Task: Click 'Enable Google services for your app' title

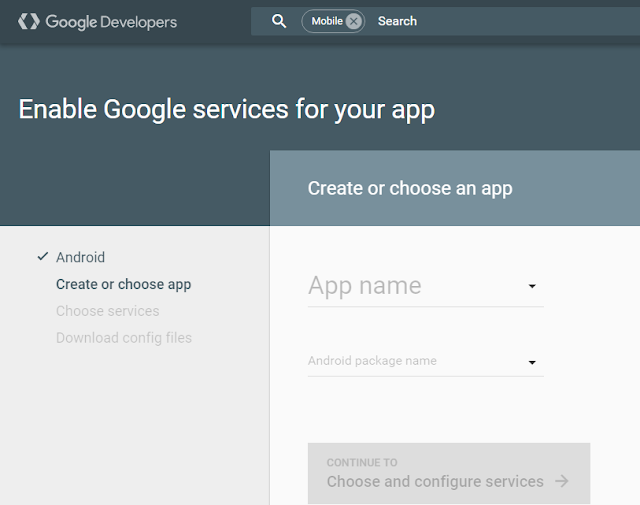Action: coord(227,110)
